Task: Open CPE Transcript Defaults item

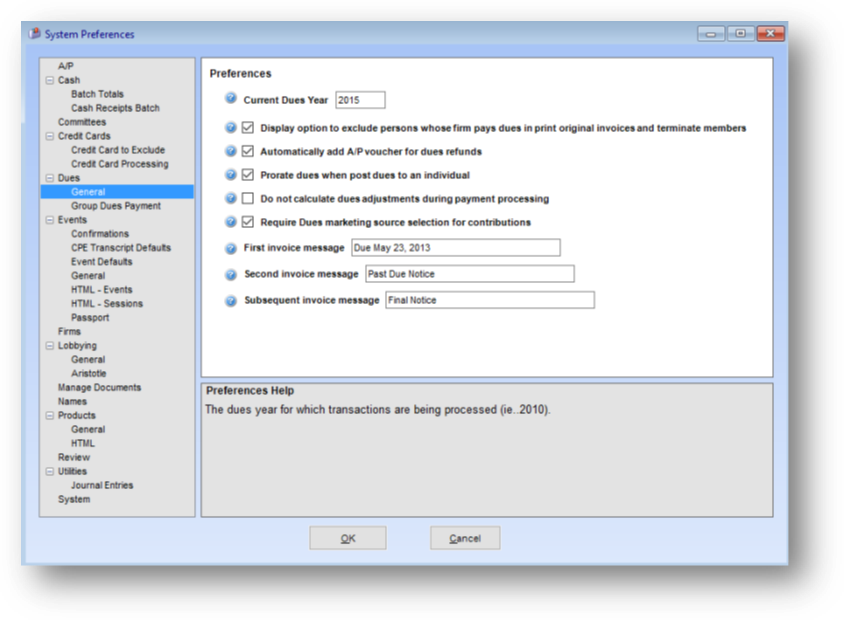Action: point(121,248)
